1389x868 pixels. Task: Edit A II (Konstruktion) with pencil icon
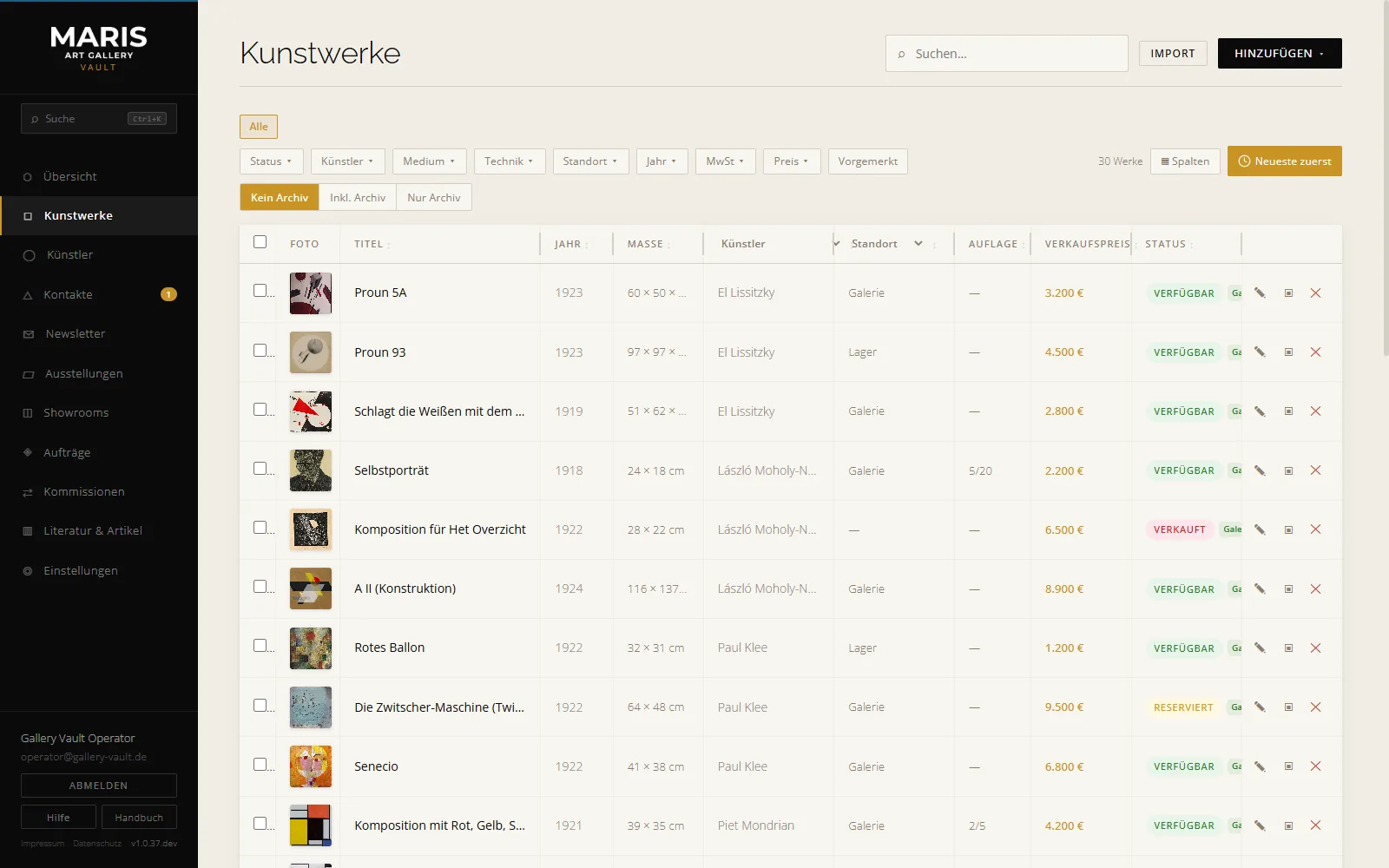click(1260, 589)
